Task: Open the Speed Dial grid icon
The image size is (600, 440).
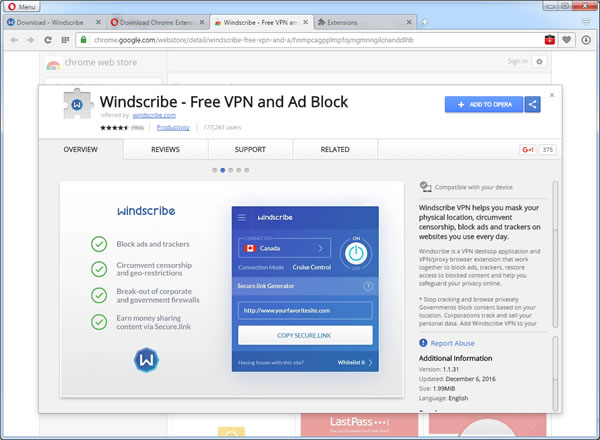Action: [x=65, y=40]
